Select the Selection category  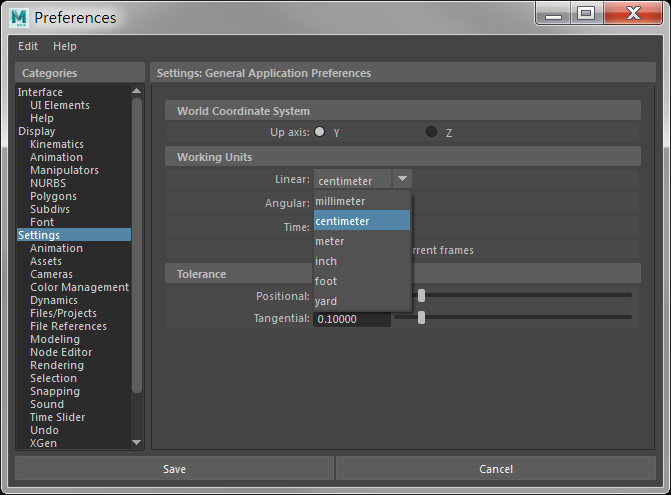pos(53,378)
